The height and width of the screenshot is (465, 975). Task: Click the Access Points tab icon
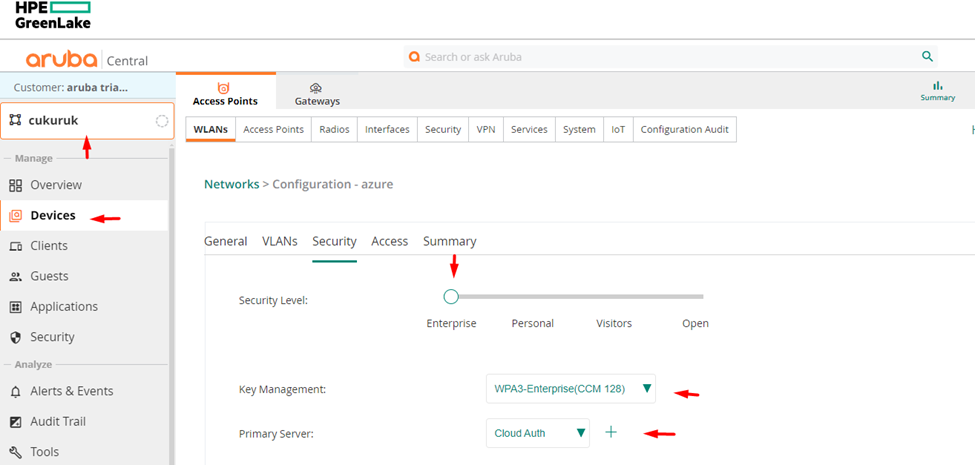223,88
